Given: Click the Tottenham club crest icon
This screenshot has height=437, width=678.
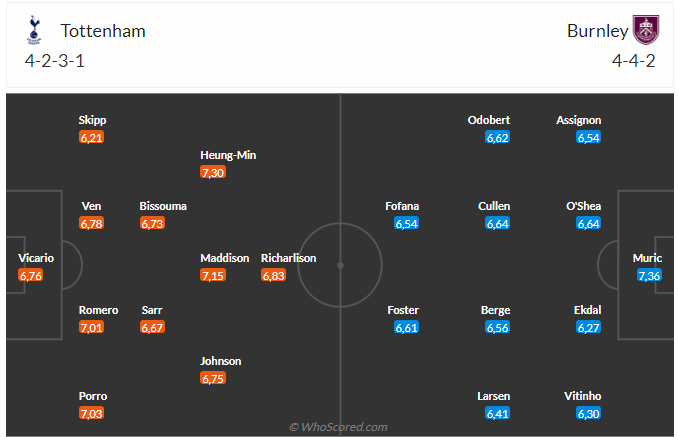Looking at the screenshot, I should [35, 32].
